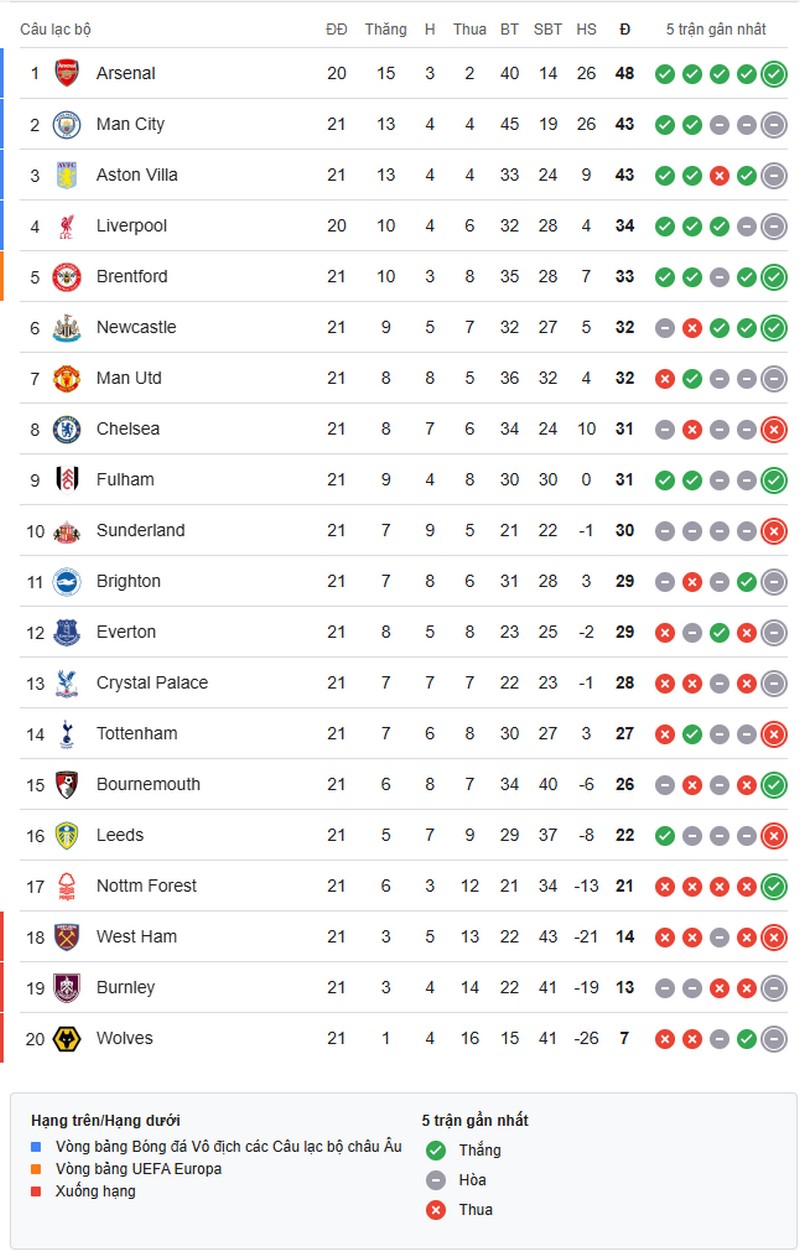Click the Chelsea club crest

click(66, 429)
